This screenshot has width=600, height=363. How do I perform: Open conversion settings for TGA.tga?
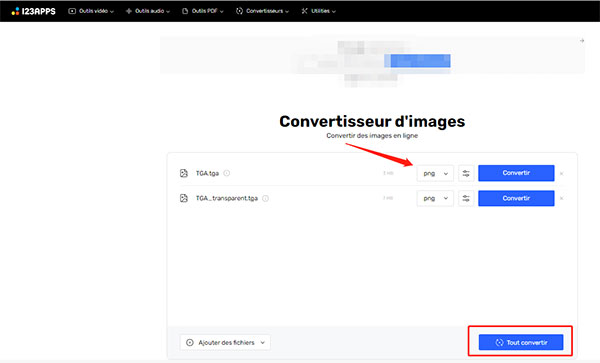pos(466,173)
